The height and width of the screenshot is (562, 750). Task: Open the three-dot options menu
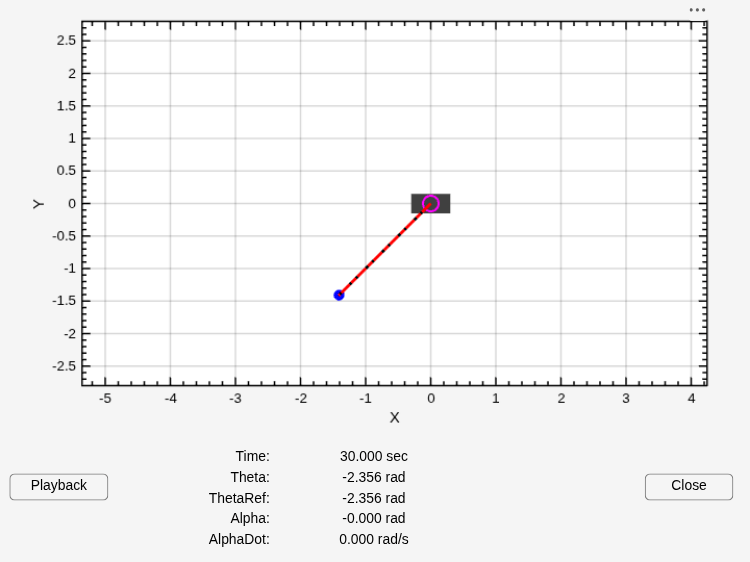click(x=697, y=10)
